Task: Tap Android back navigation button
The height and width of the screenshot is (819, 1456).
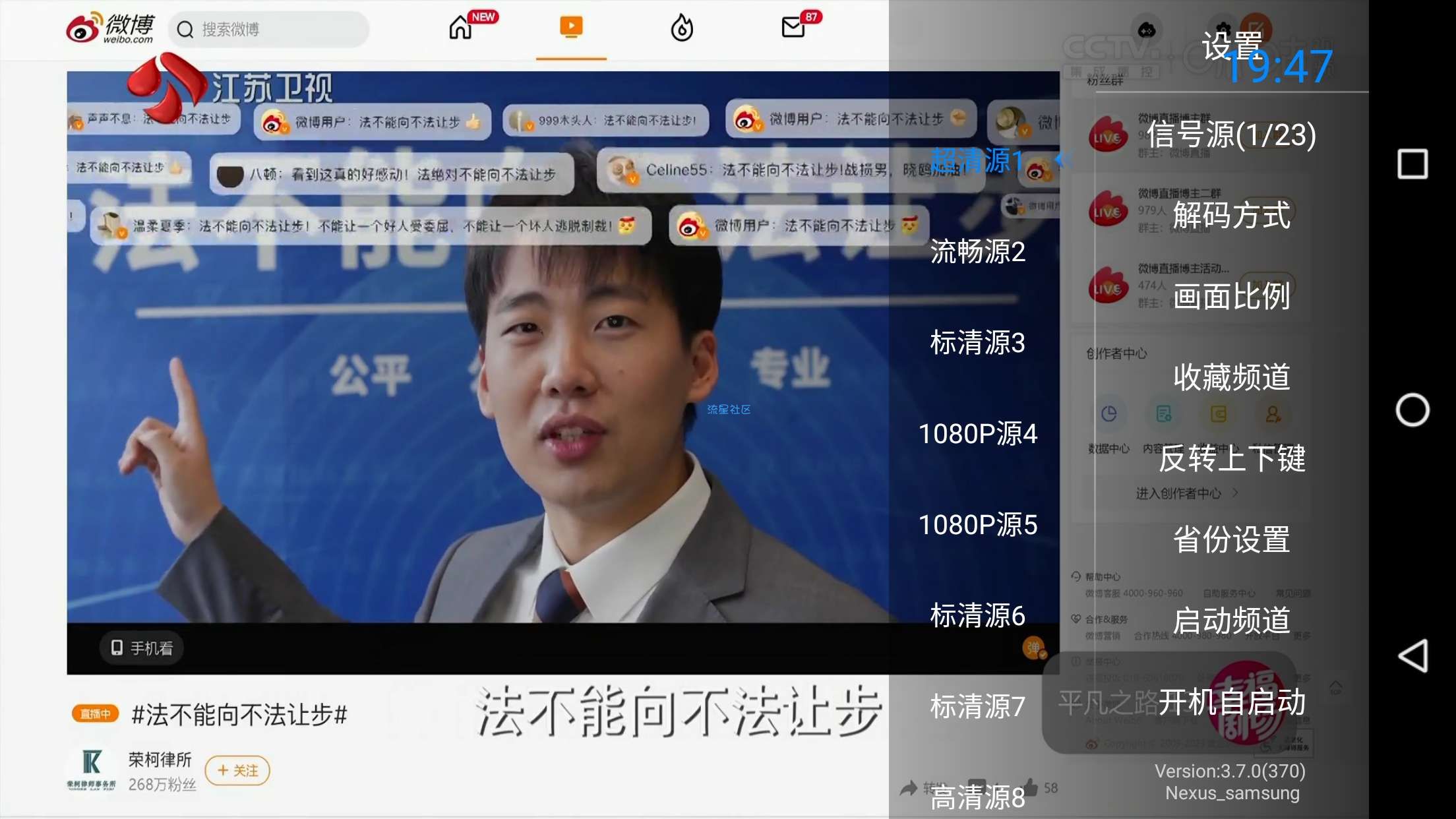Action: pos(1412,655)
